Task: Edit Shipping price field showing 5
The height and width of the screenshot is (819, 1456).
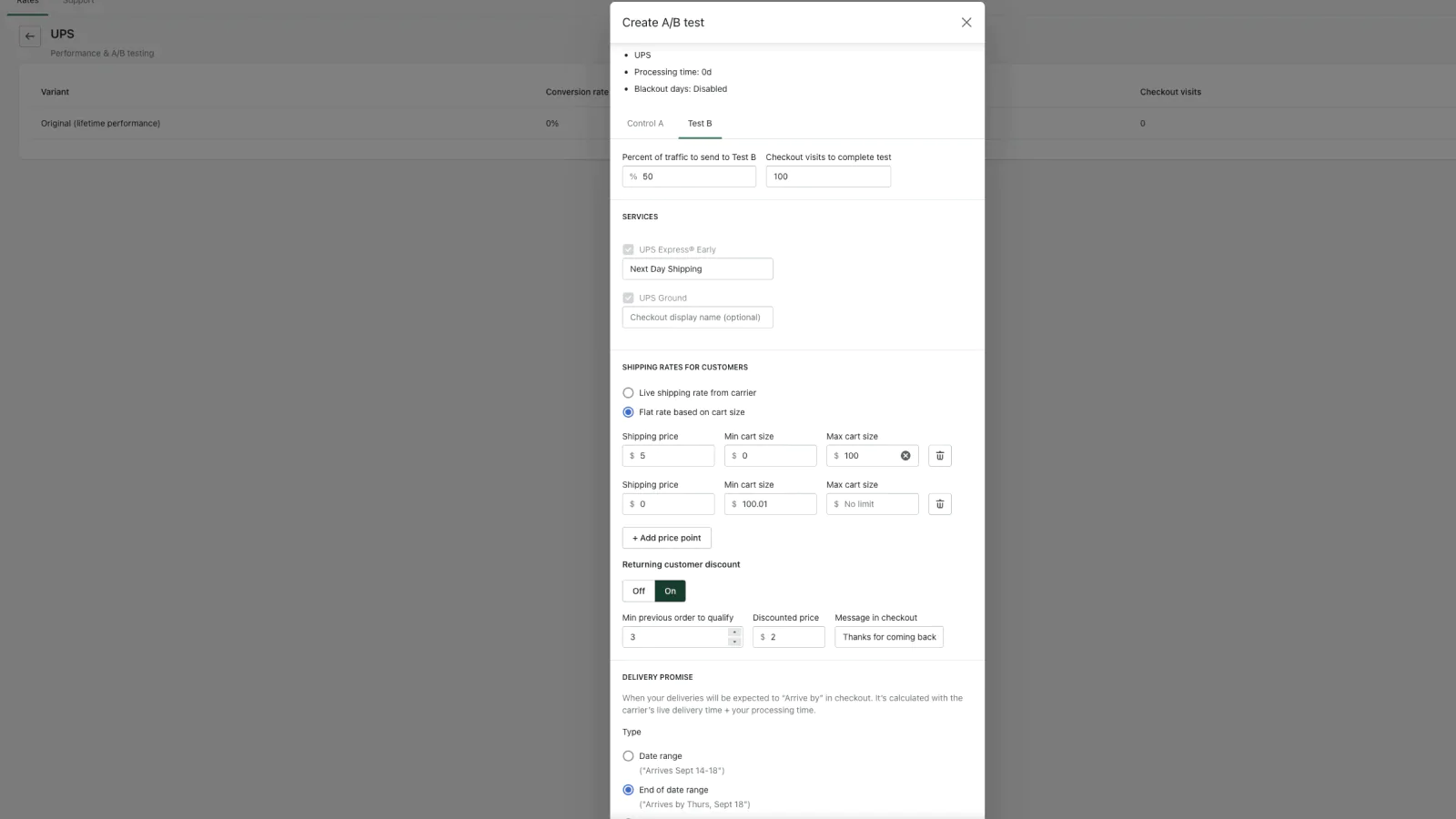Action: point(669,456)
